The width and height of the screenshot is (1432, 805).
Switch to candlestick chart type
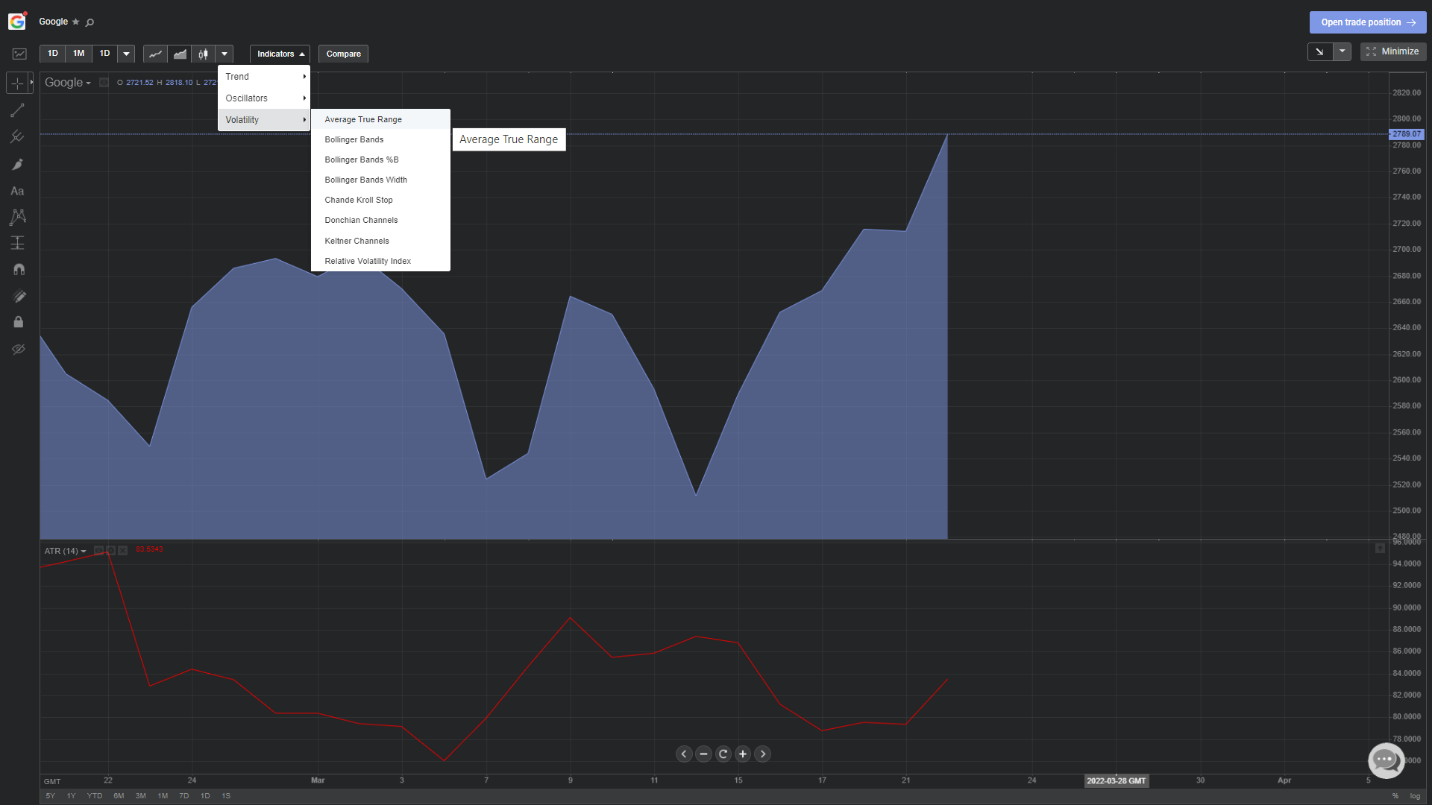click(x=203, y=53)
